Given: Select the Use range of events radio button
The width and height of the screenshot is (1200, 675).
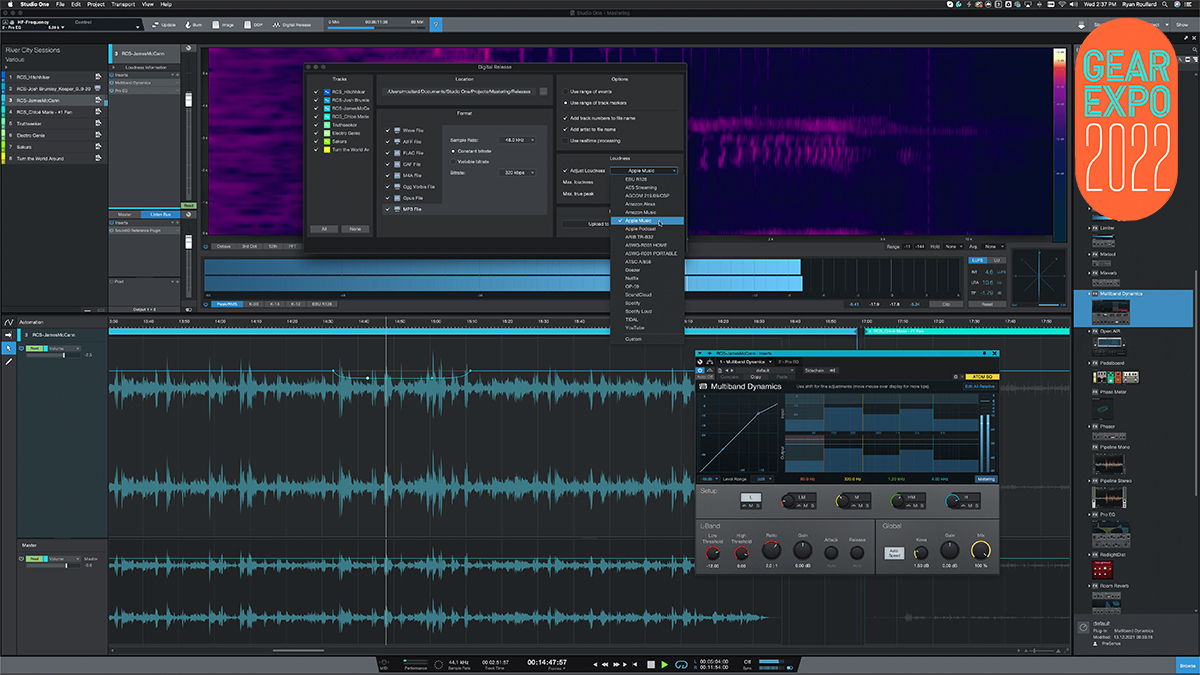Looking at the screenshot, I should click(x=564, y=91).
